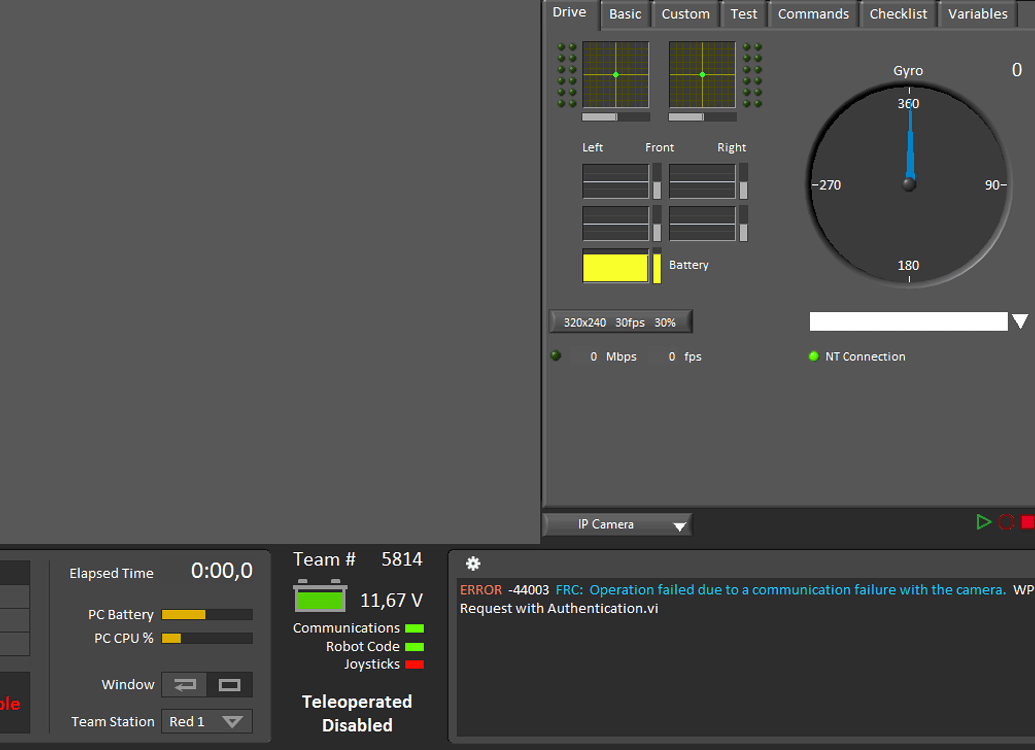
Task: Switch to the Variables tab
Action: [x=978, y=14]
